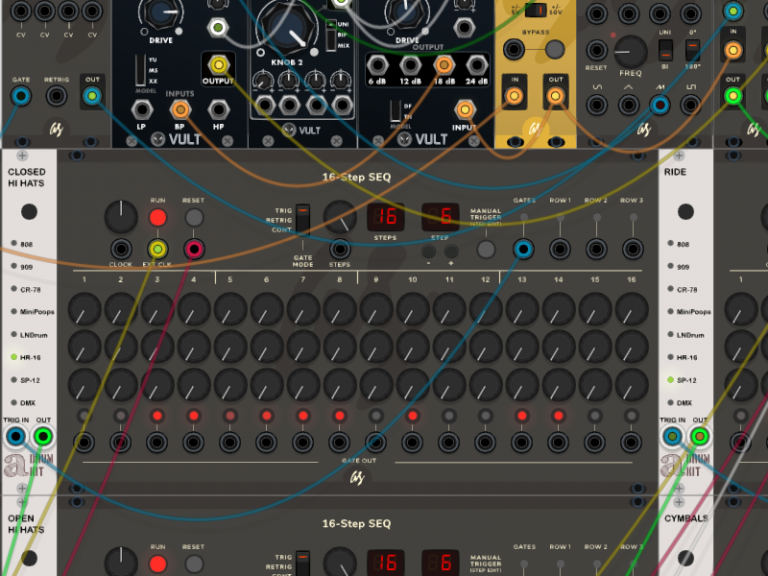The image size is (768, 576).
Task: Click the RESET button on the first 16-Step SEQ
Action: 194,217
